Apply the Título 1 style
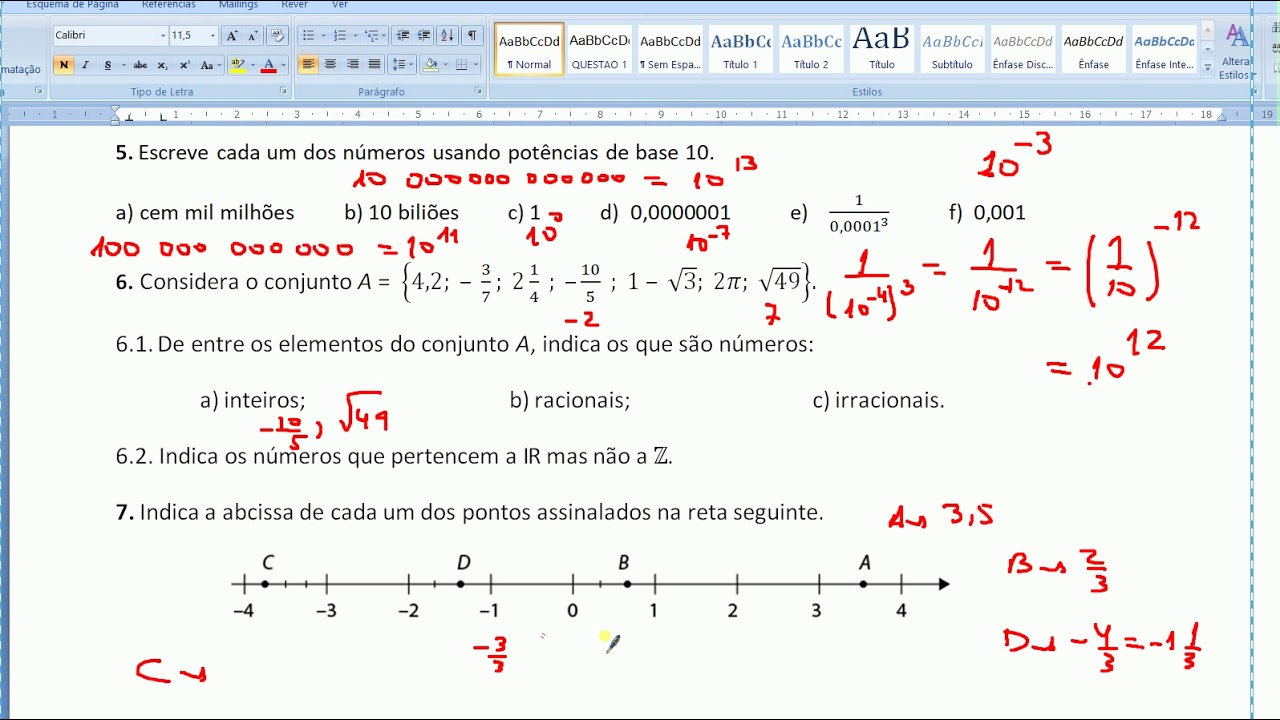Viewport: 1280px width, 720px height. 740,50
